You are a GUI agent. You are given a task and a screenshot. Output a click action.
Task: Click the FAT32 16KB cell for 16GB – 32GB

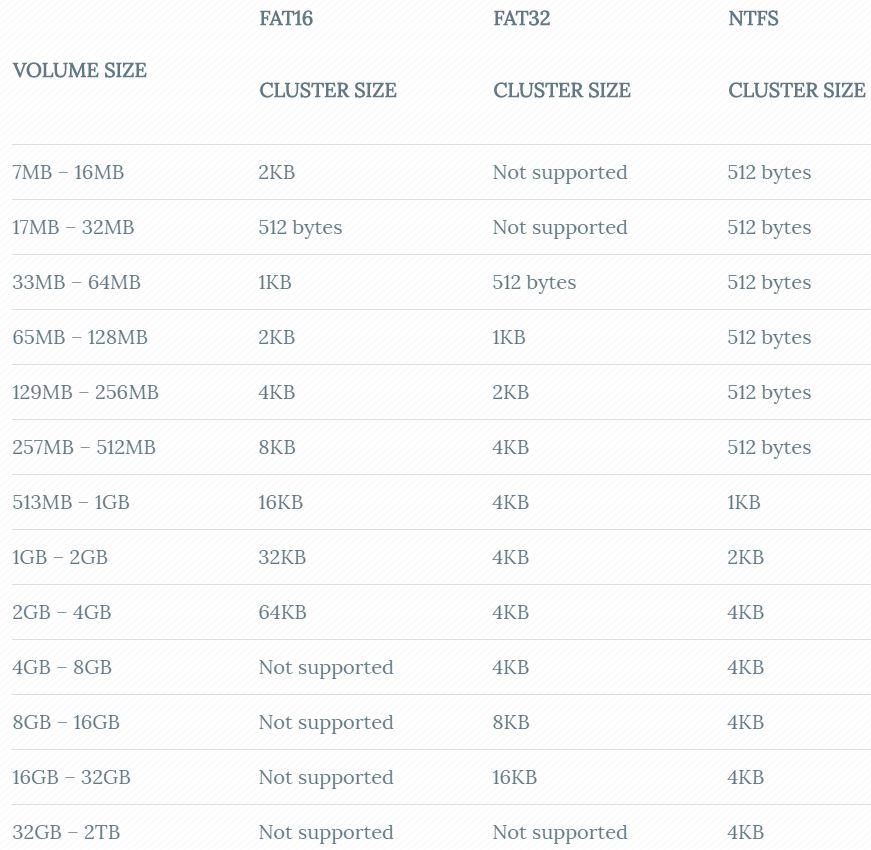[x=514, y=777]
